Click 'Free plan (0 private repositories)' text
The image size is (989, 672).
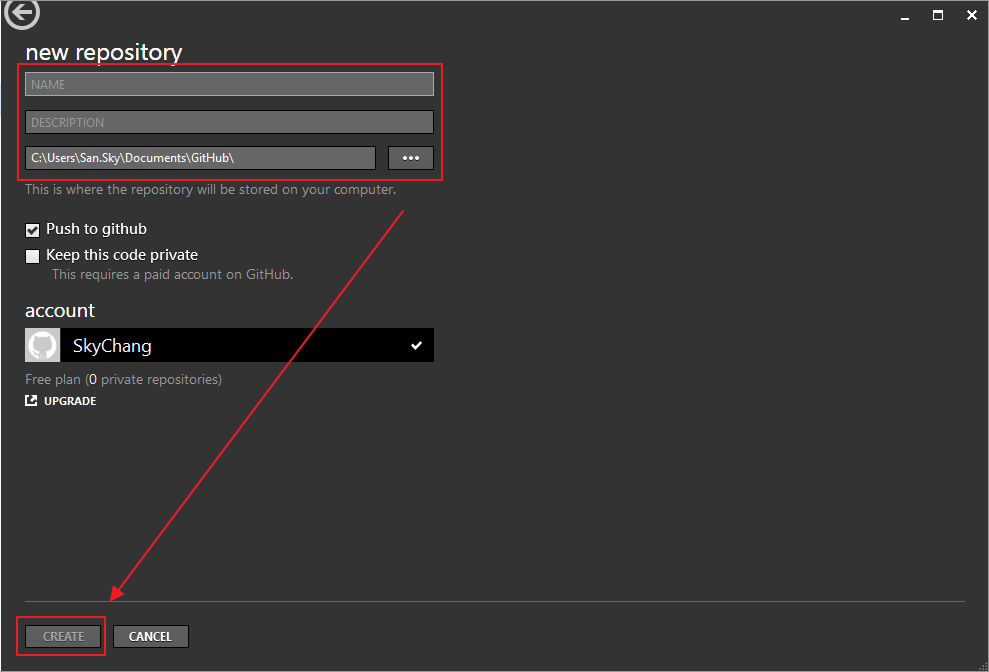pos(124,379)
